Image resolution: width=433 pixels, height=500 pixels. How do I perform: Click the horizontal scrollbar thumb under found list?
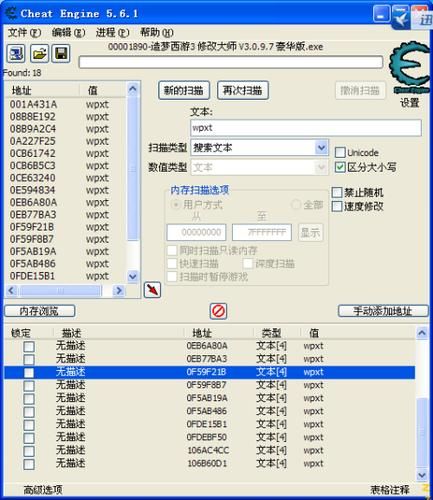(60, 291)
